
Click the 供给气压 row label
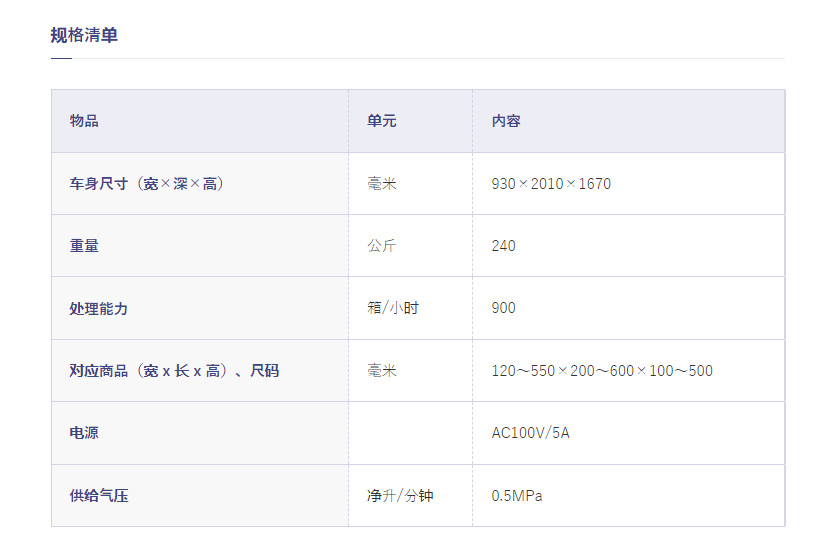pos(98,495)
